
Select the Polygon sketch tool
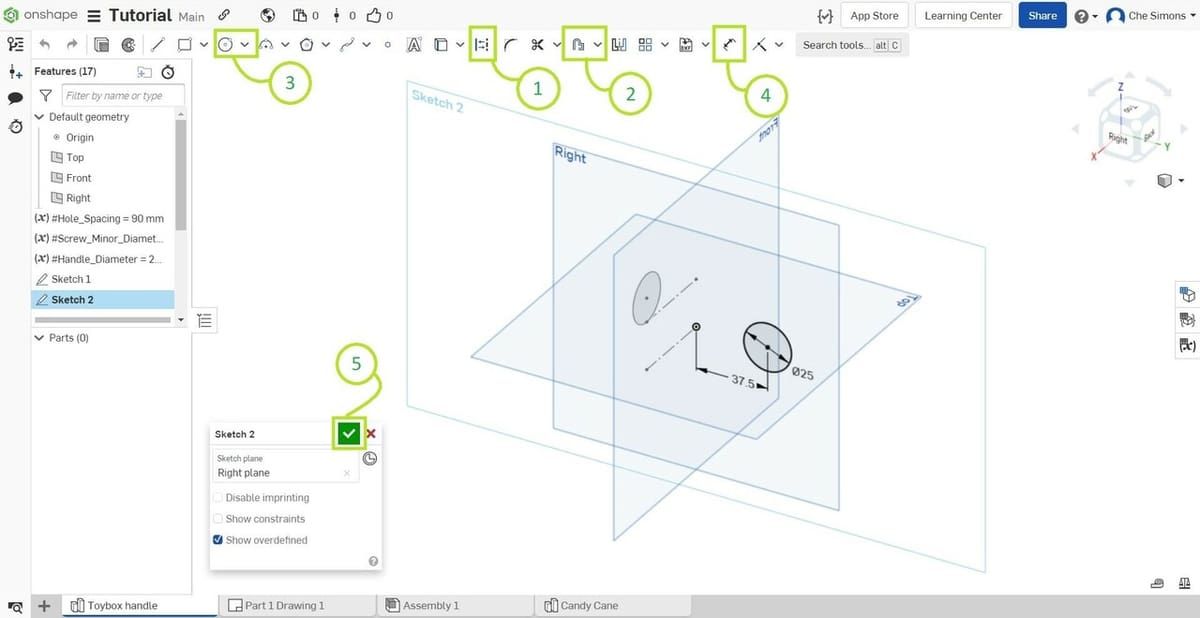(307, 44)
